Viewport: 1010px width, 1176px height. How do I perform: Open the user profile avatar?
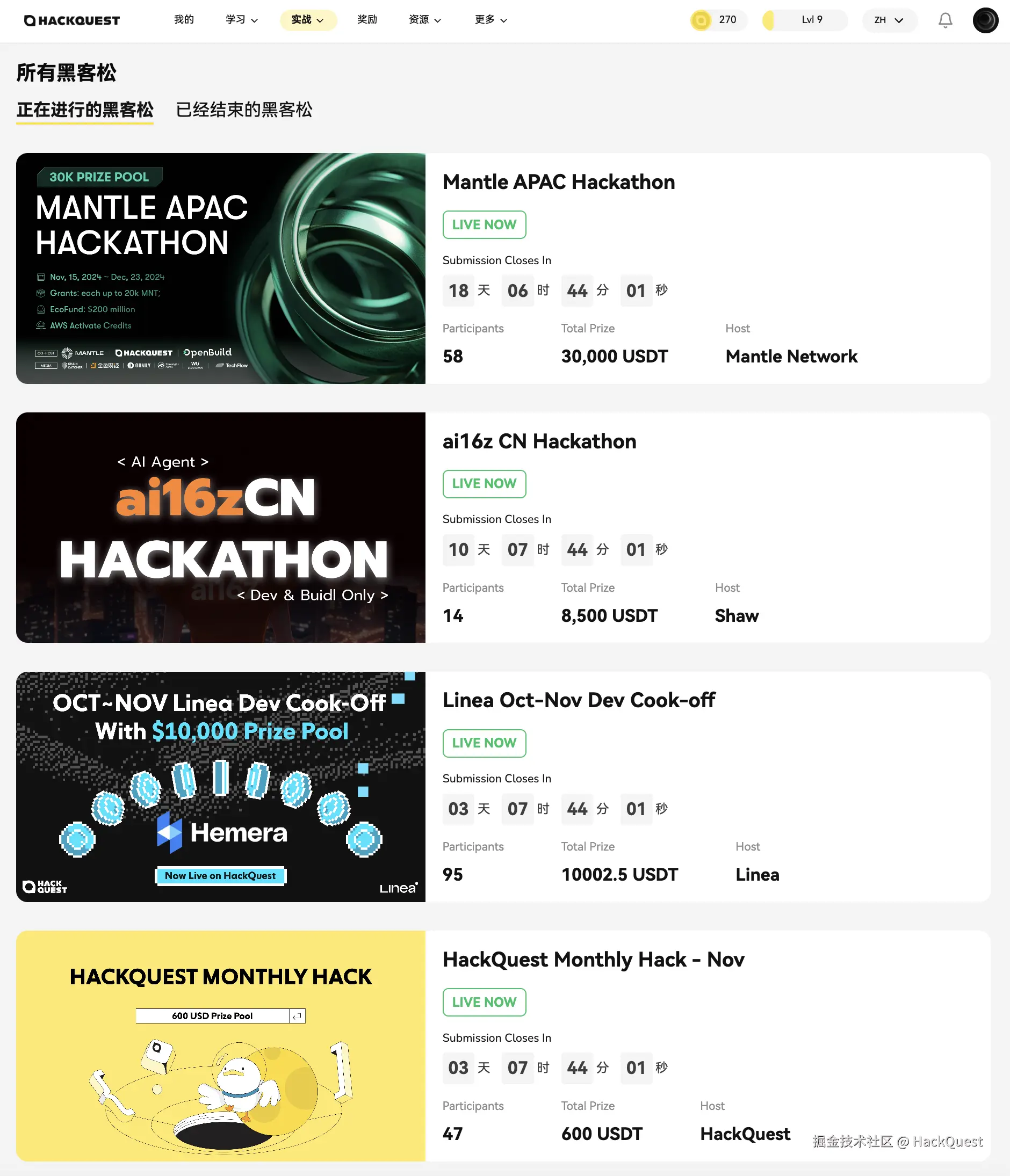coord(985,20)
